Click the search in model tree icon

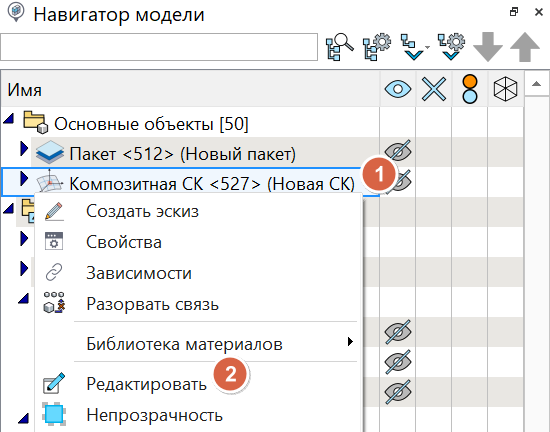[340, 47]
